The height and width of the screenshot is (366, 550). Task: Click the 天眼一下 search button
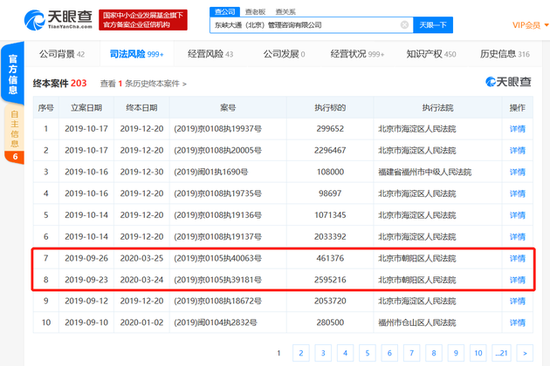tap(433, 25)
